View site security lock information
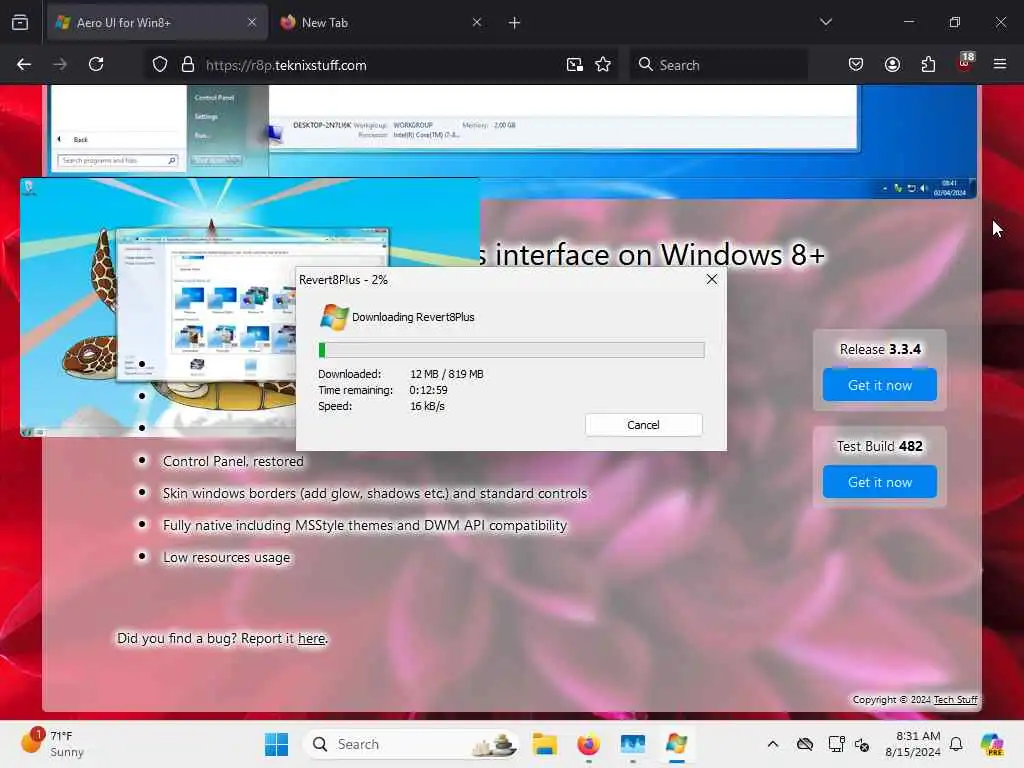The width and height of the screenshot is (1024, 768). [188, 65]
